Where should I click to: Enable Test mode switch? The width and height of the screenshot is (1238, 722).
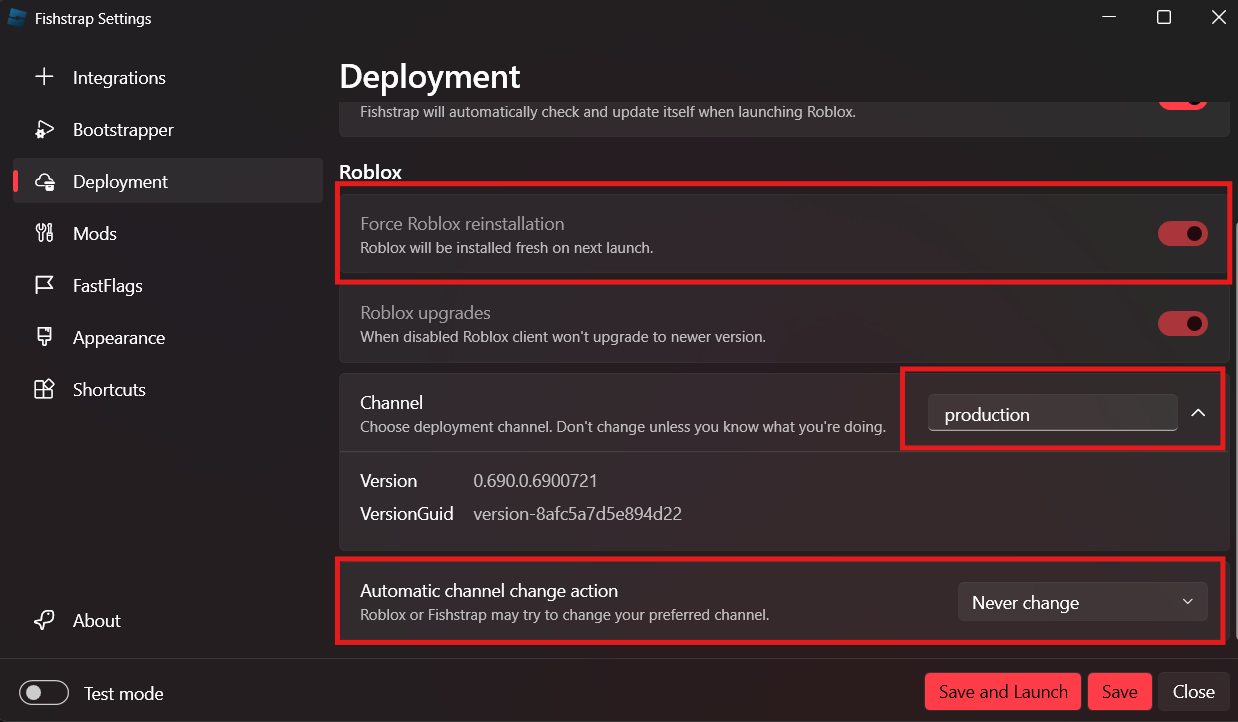[x=44, y=692]
